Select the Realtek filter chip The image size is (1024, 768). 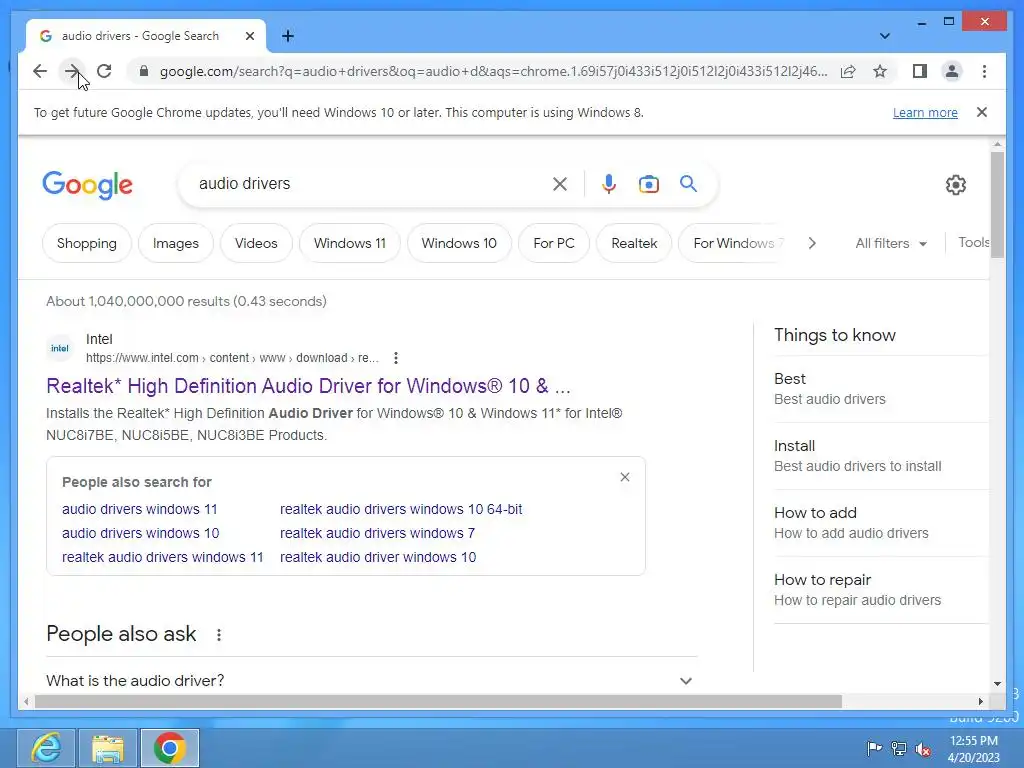[634, 243]
